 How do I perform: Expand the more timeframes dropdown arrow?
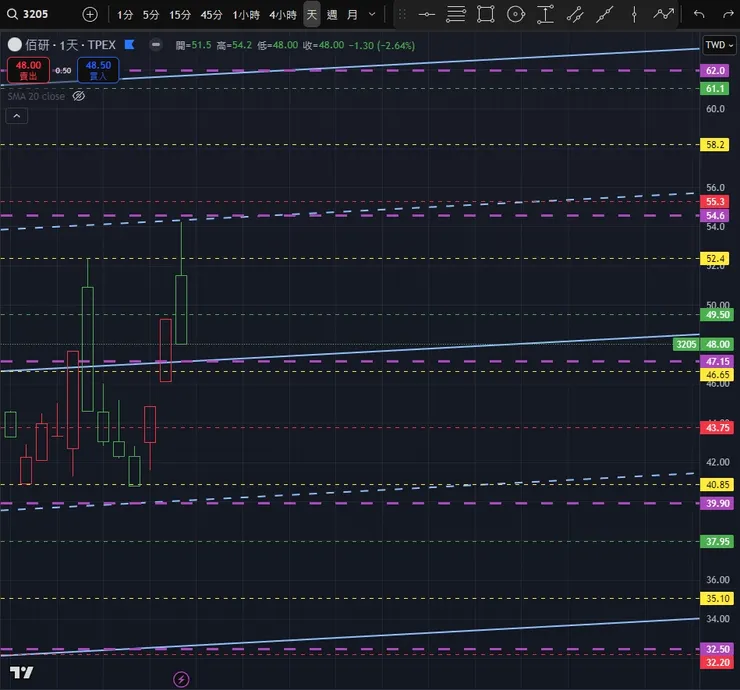click(373, 15)
